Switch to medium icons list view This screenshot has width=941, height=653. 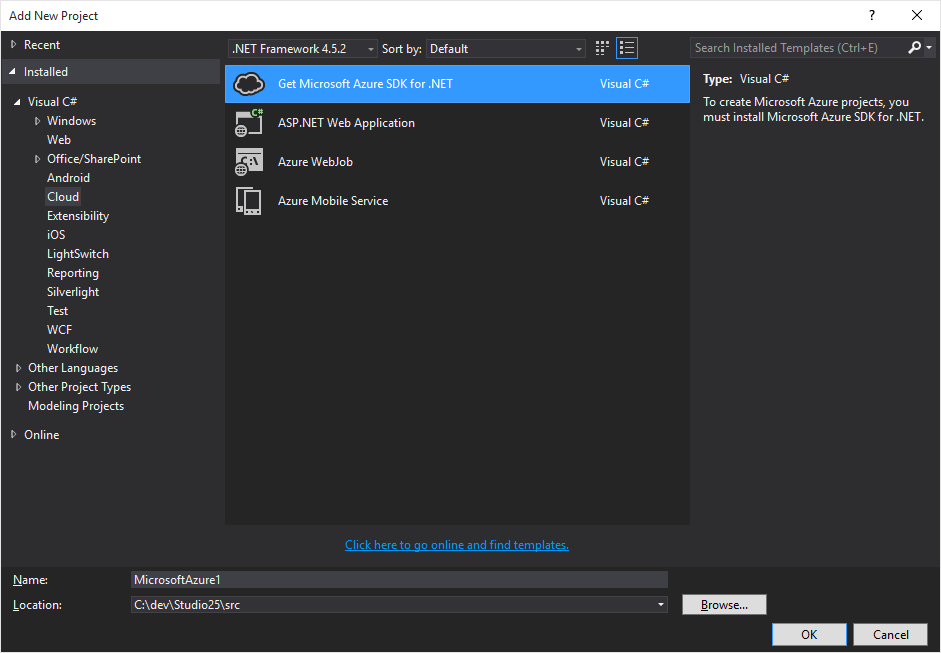(627, 49)
